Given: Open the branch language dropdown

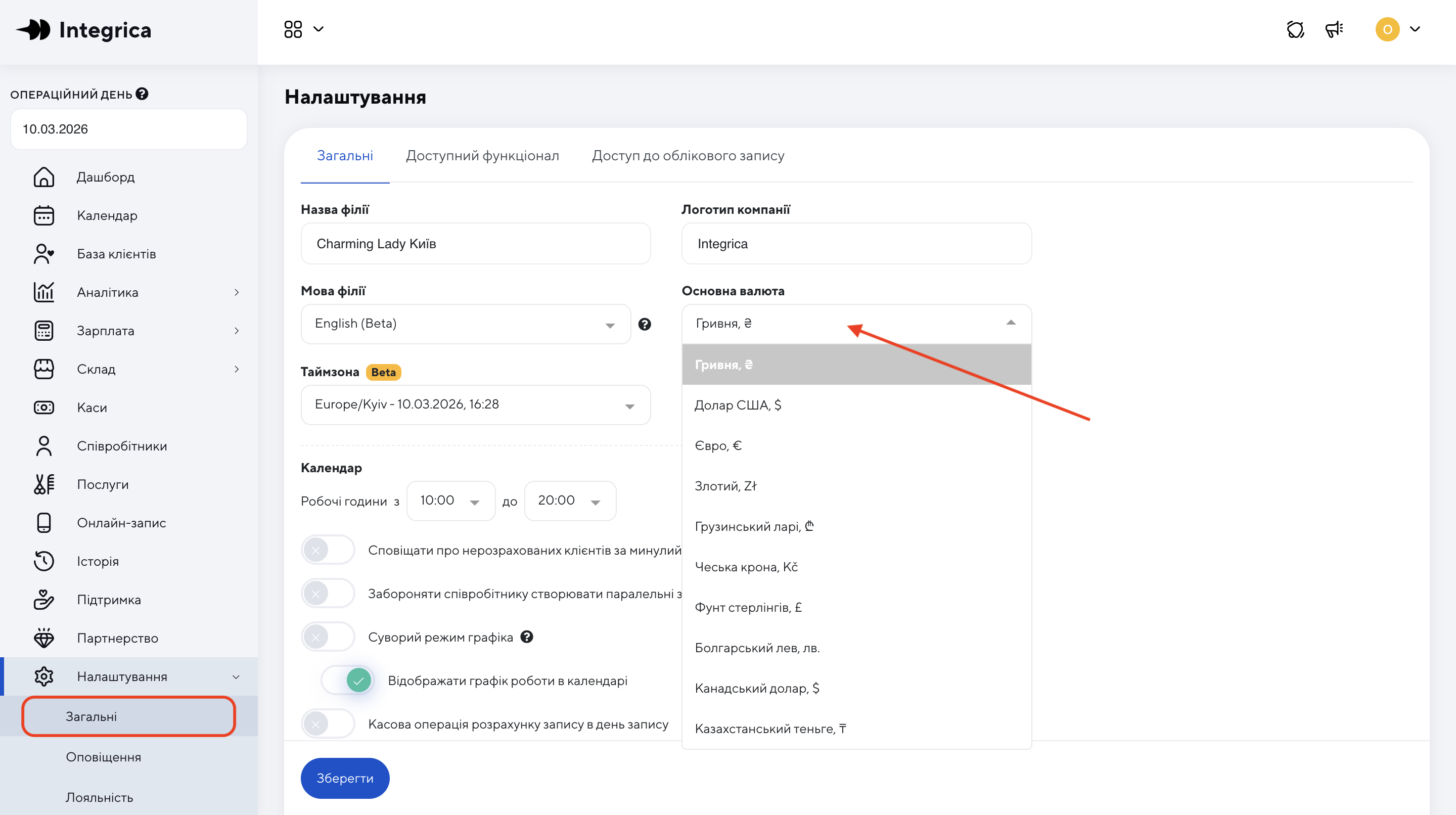Looking at the screenshot, I should [x=465, y=324].
